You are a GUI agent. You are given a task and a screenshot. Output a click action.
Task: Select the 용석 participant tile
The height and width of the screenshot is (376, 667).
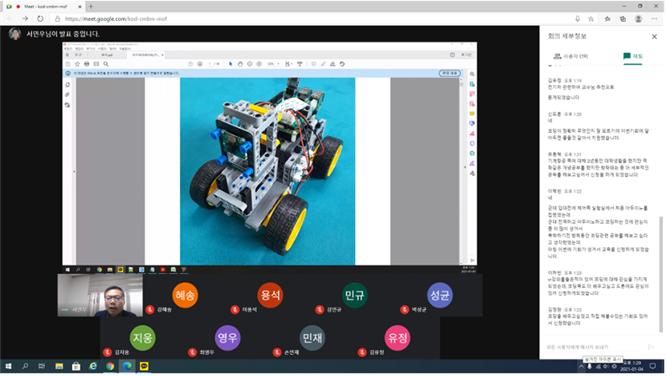270,295
